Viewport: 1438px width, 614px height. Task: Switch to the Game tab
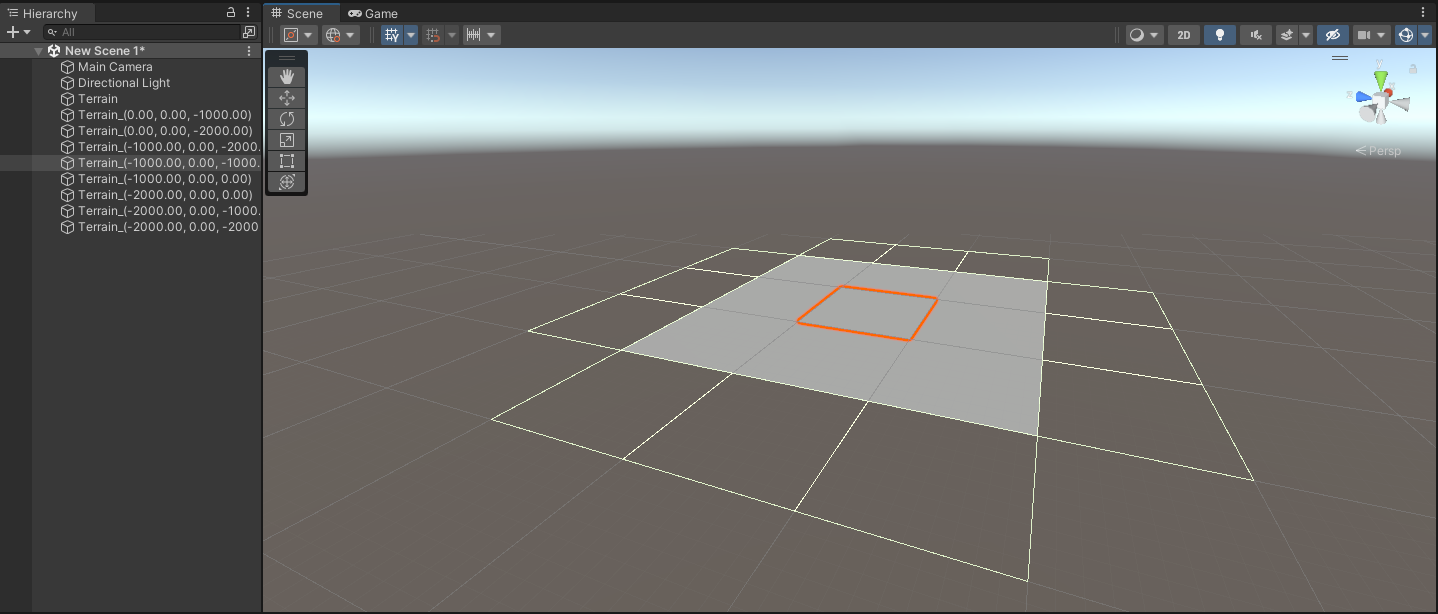[x=373, y=13]
